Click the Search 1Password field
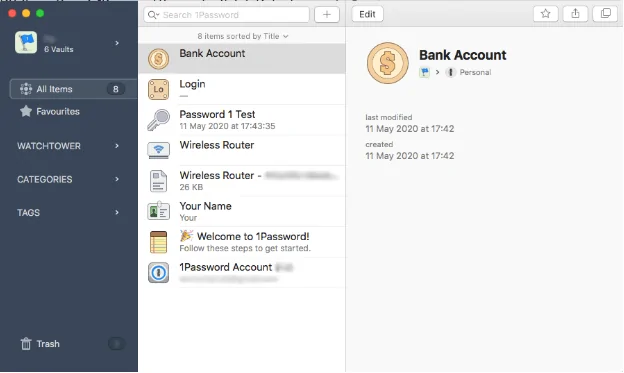 tap(226, 15)
